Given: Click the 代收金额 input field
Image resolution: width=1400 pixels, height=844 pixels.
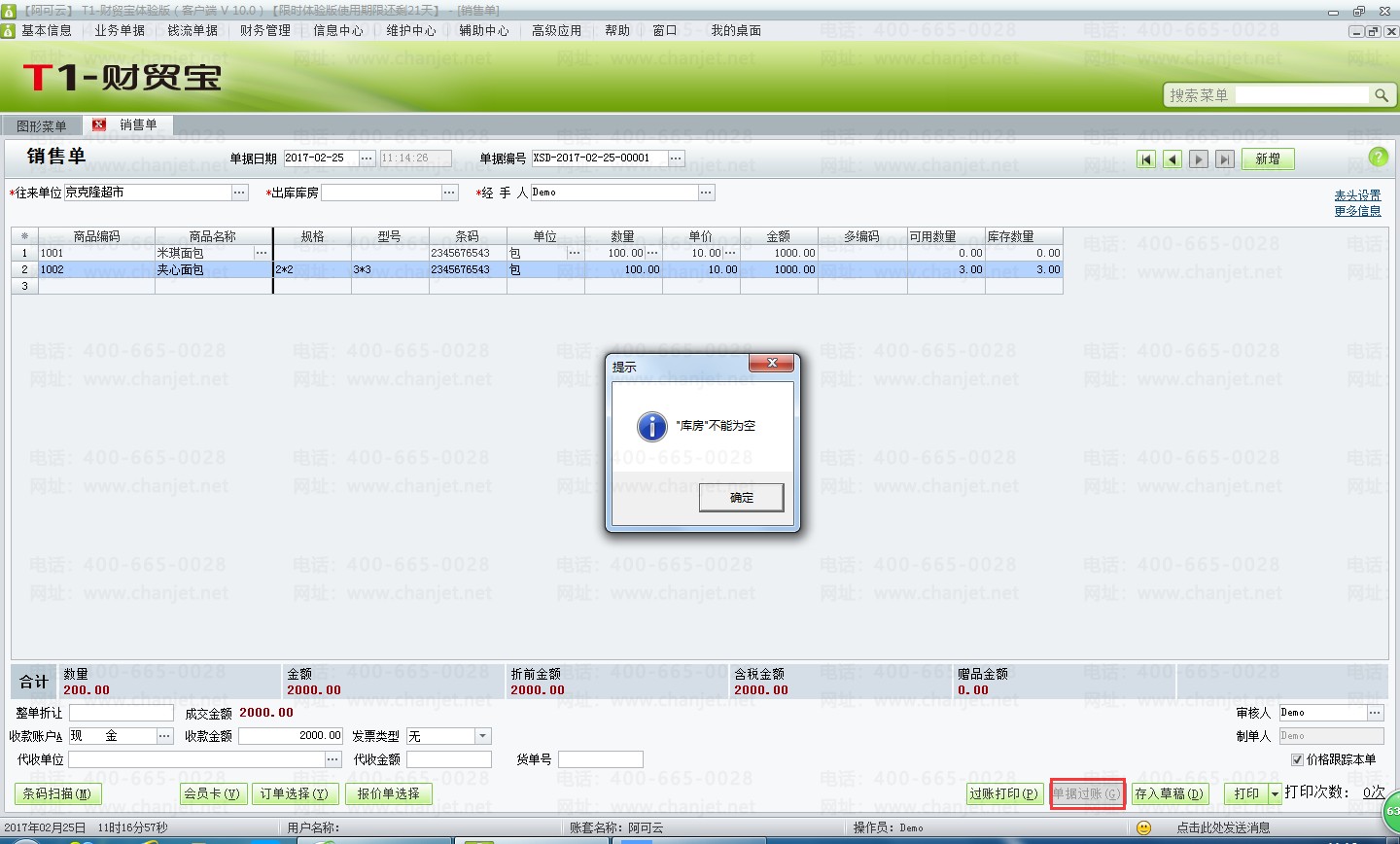Looking at the screenshot, I should pos(449,759).
